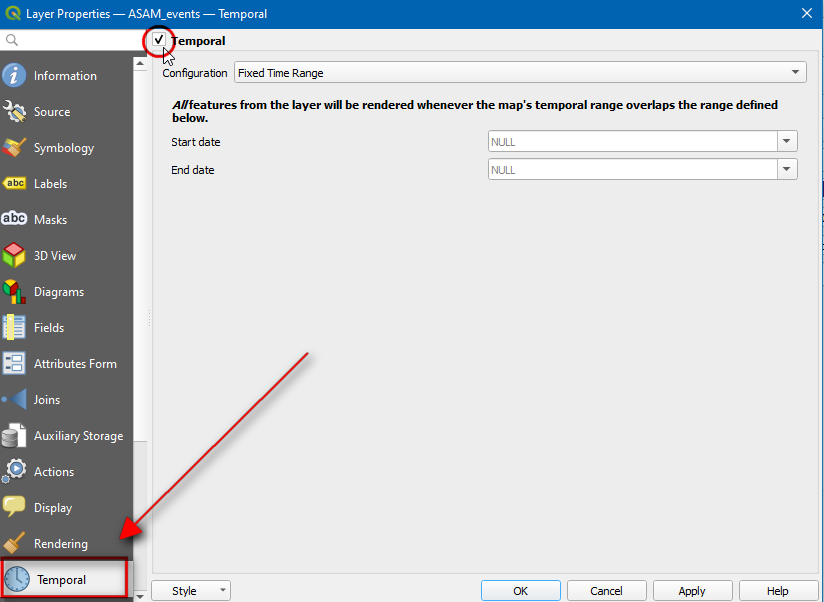This screenshot has width=824, height=602.
Task: Uncheck the Temporal checkbox
Action: [159, 40]
